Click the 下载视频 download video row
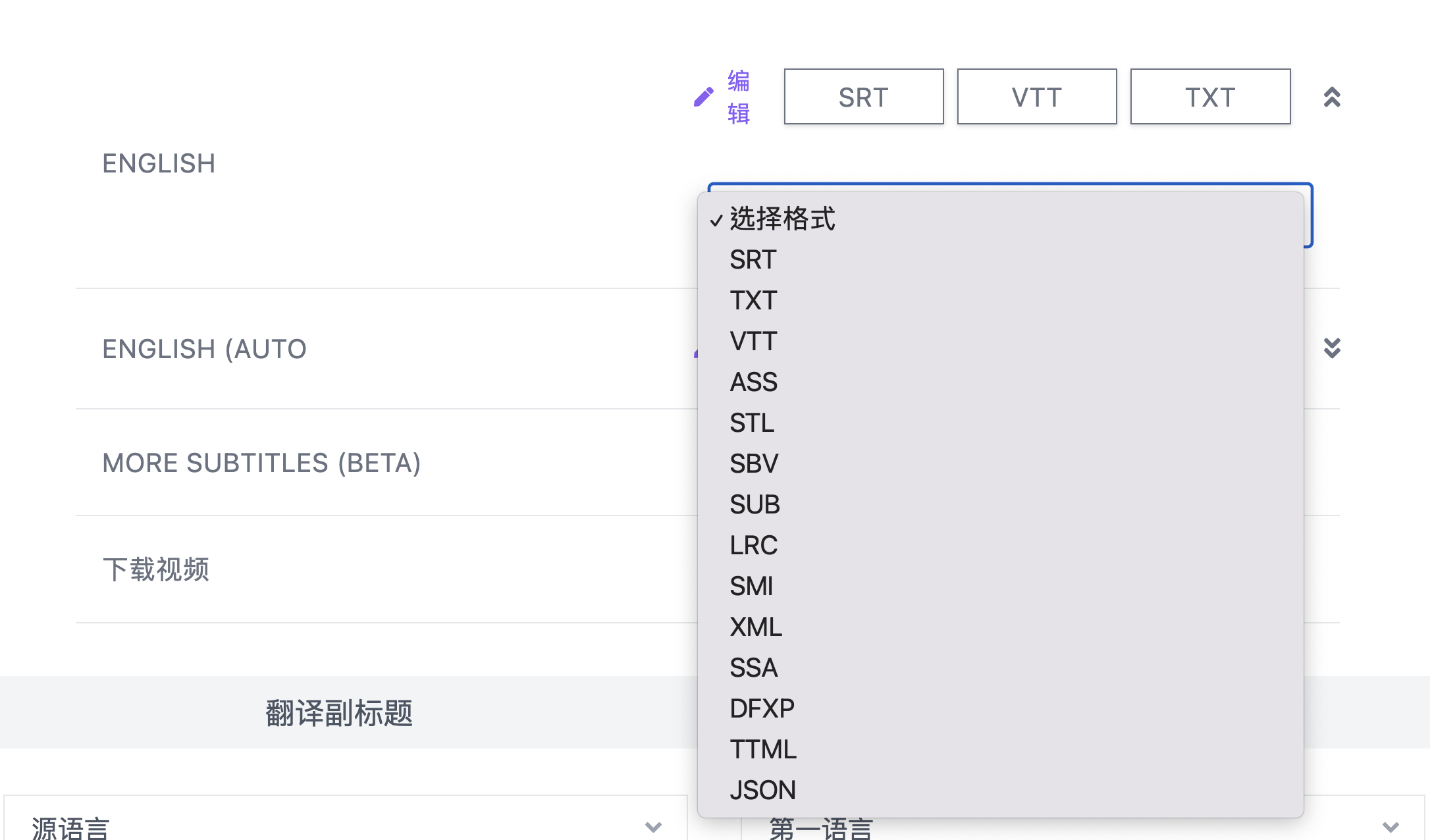 156,569
